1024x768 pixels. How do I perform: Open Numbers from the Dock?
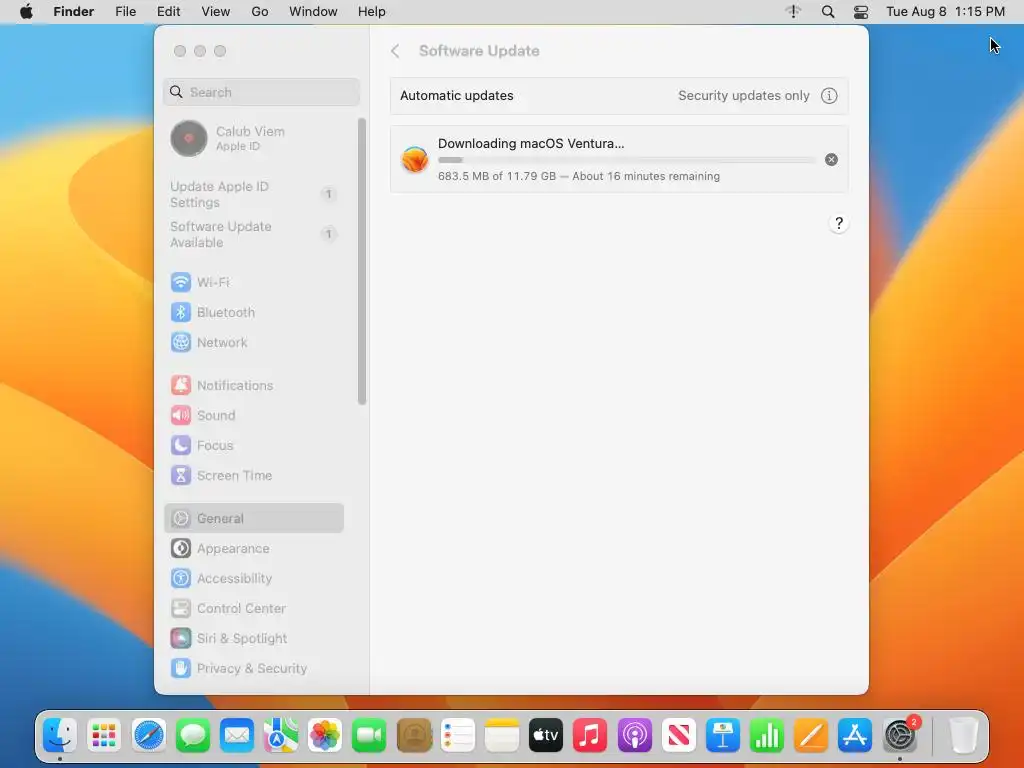coord(767,736)
